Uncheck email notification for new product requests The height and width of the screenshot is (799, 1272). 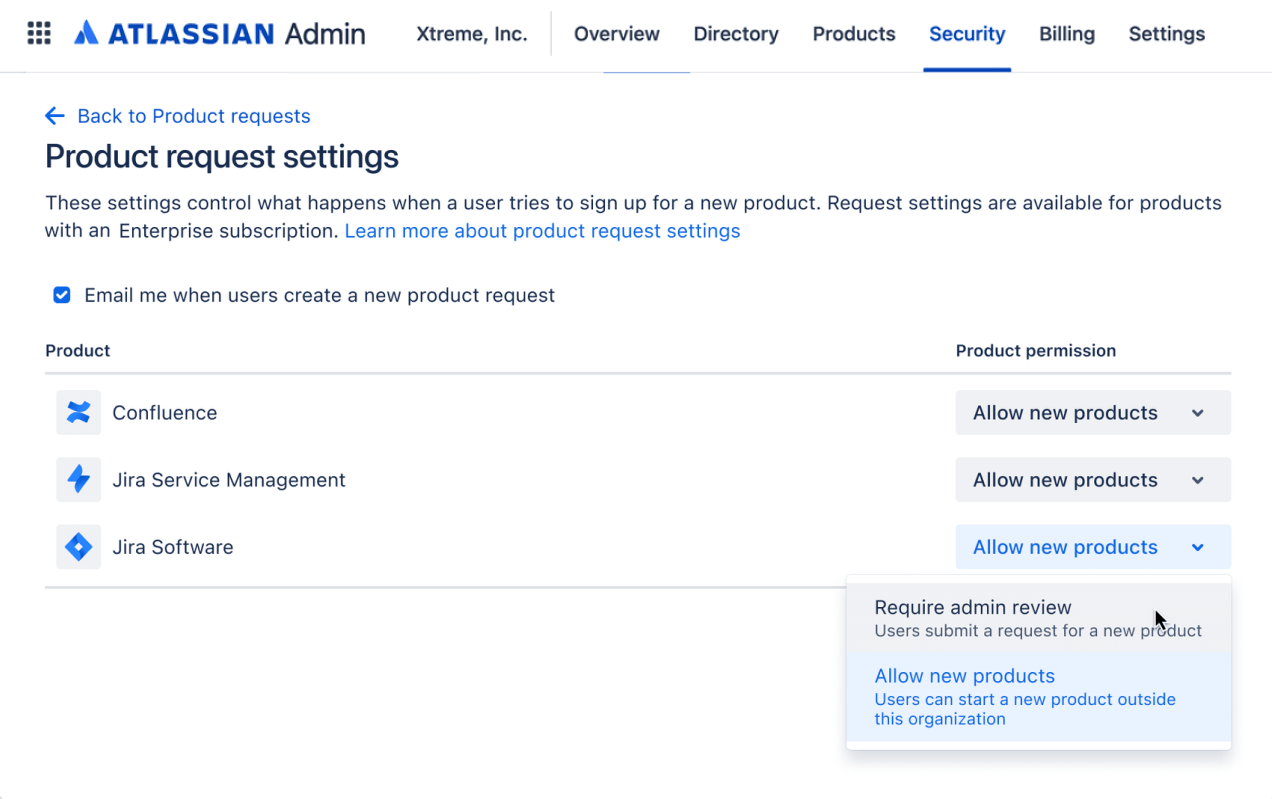coord(61,295)
